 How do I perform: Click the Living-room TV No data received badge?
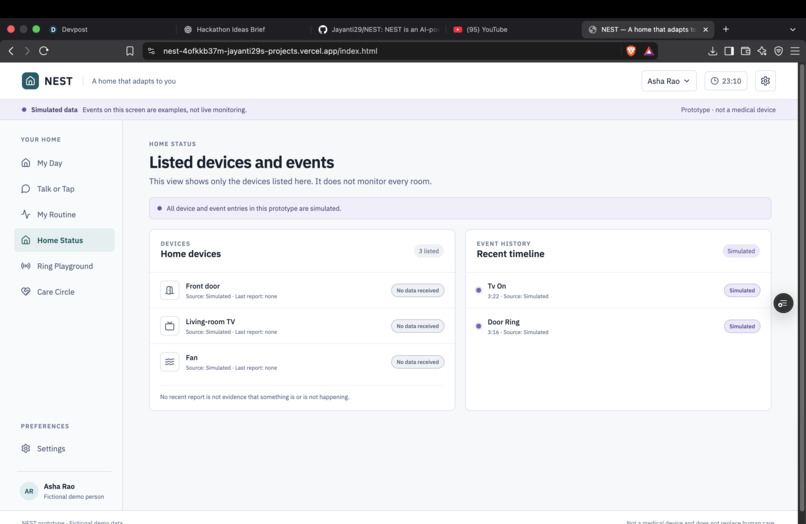417,326
